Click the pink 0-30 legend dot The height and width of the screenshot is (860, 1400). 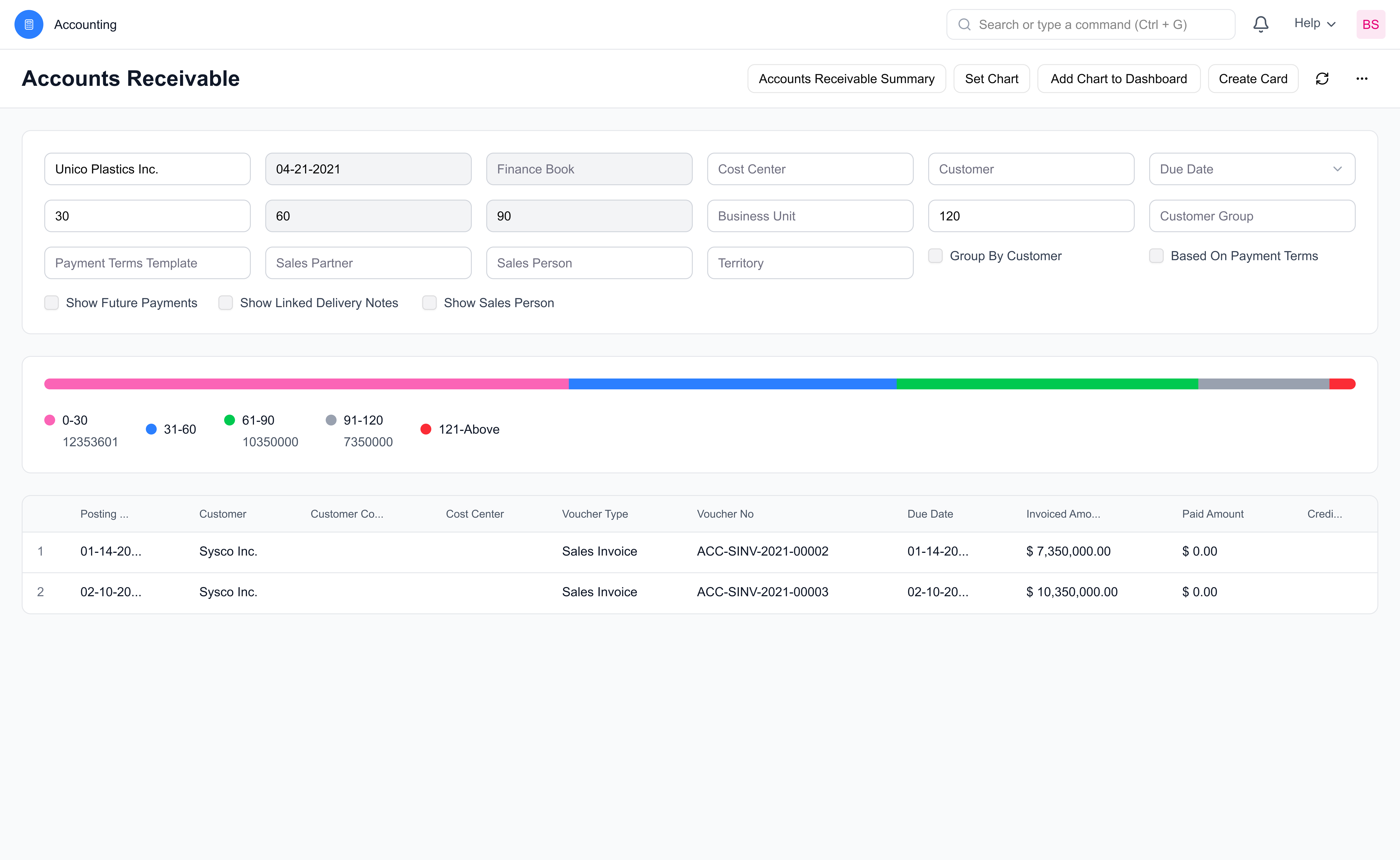(49, 420)
